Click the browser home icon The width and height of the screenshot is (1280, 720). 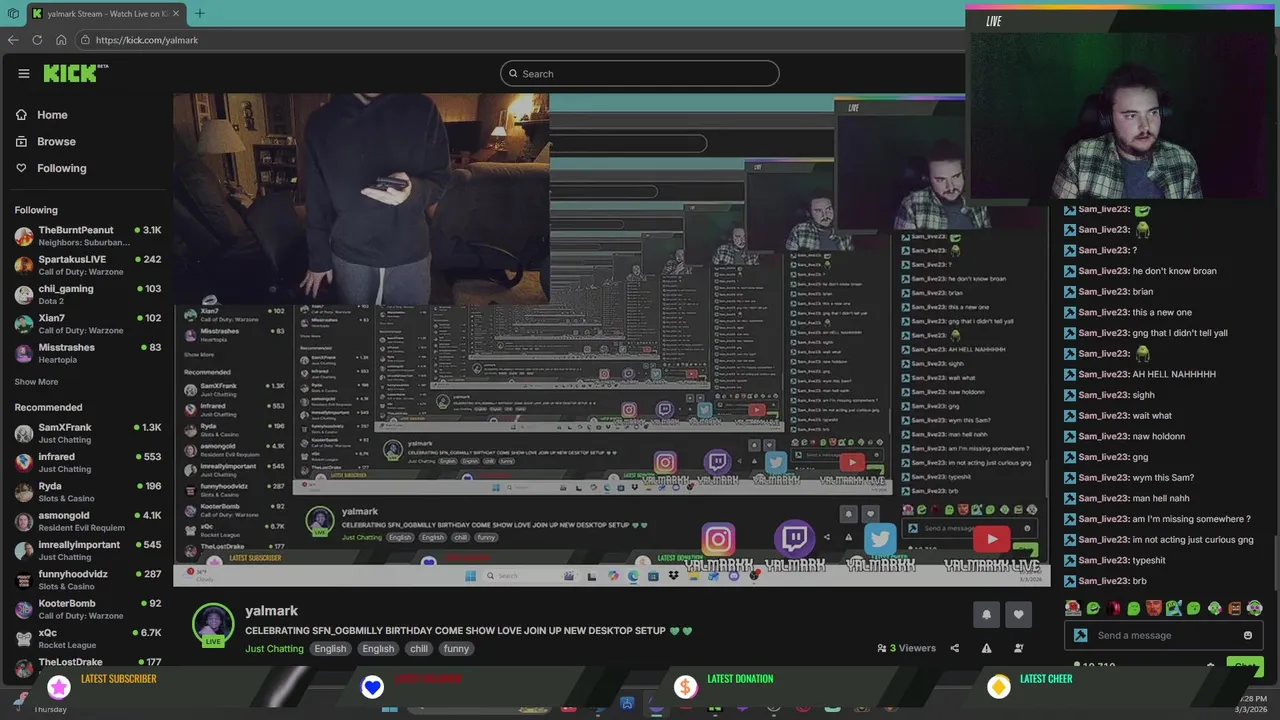coord(61,40)
